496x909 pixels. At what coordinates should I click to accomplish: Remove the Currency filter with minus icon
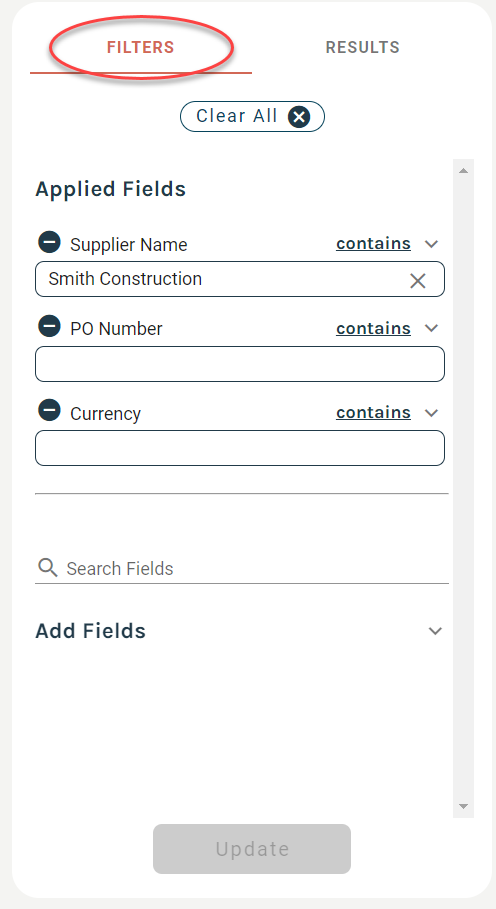pos(49,410)
